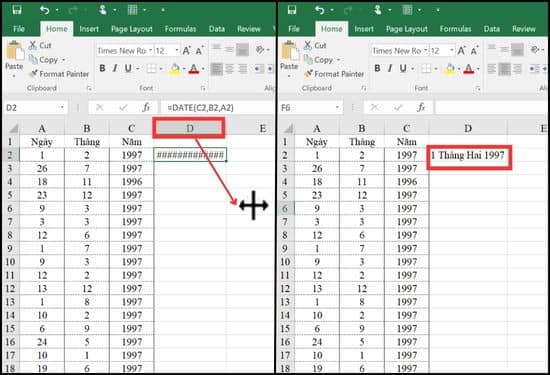This screenshot has height=375, width=550.
Task: Click Fill Color bucket in right window
Action: pos(450,68)
